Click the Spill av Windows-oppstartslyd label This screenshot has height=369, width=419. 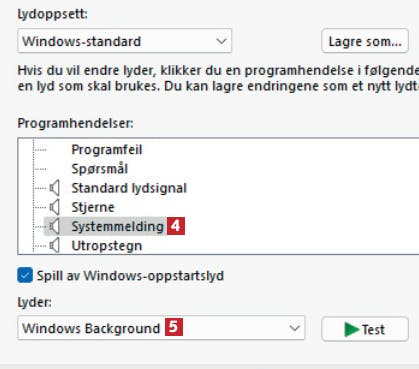pyautogui.click(x=130, y=276)
